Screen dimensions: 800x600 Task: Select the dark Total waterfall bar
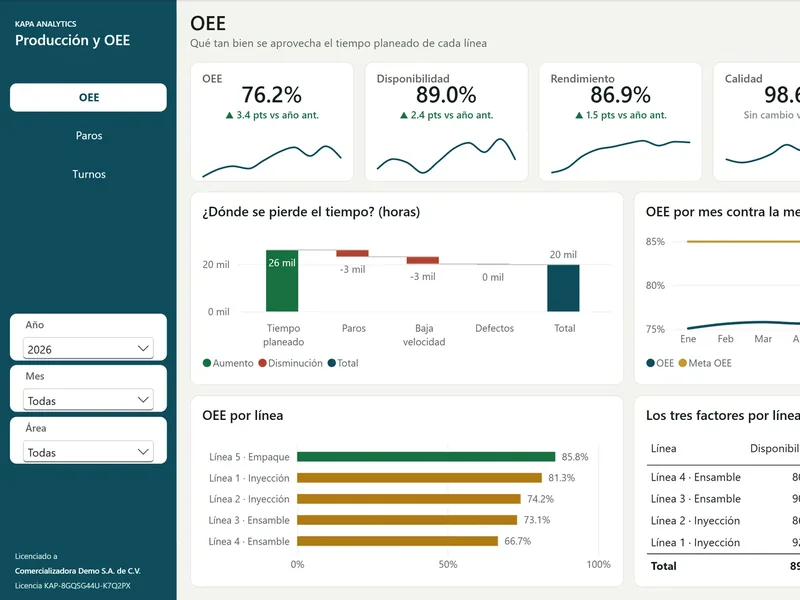563,288
